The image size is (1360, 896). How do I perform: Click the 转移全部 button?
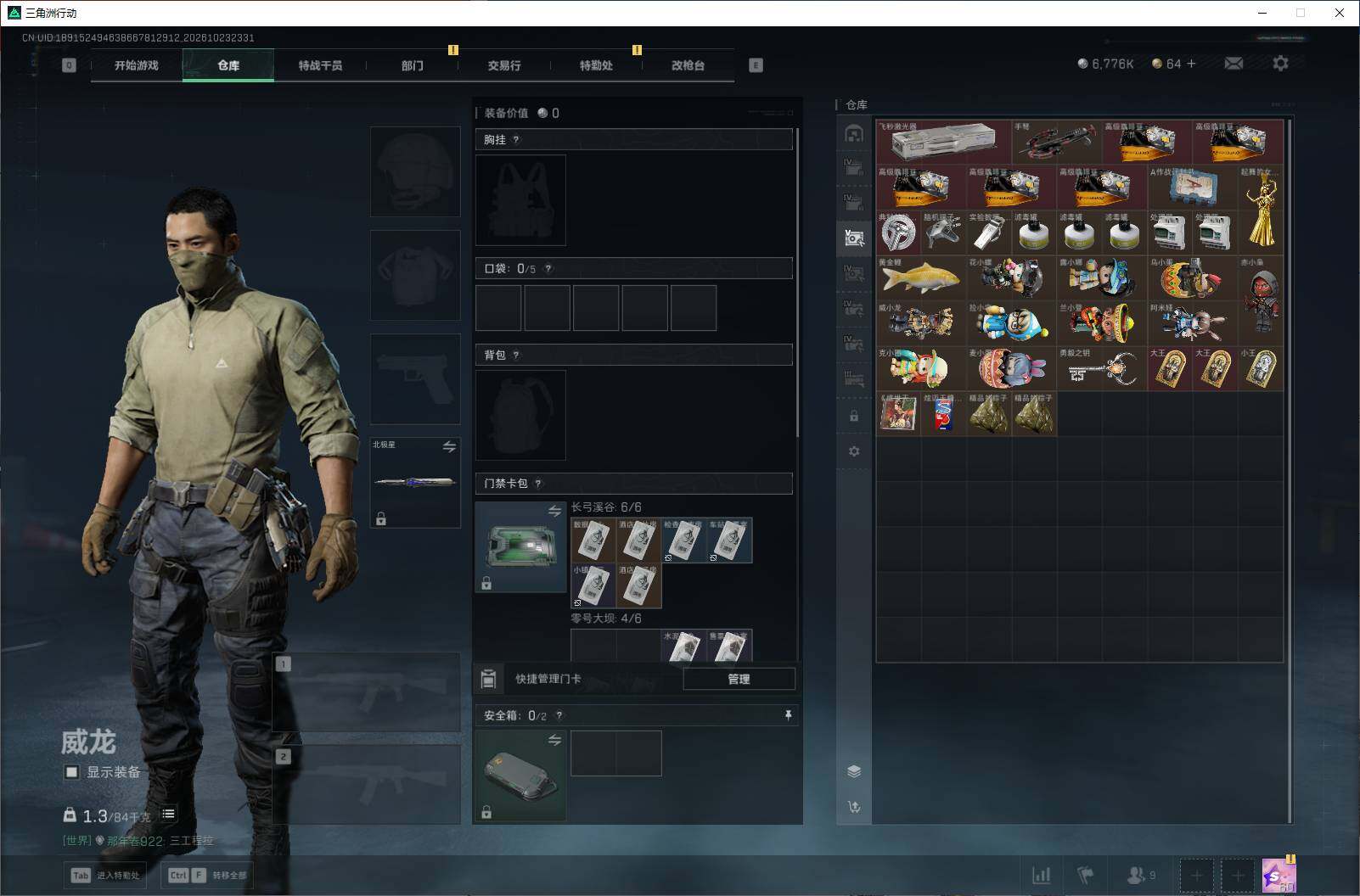pyautogui.click(x=206, y=875)
